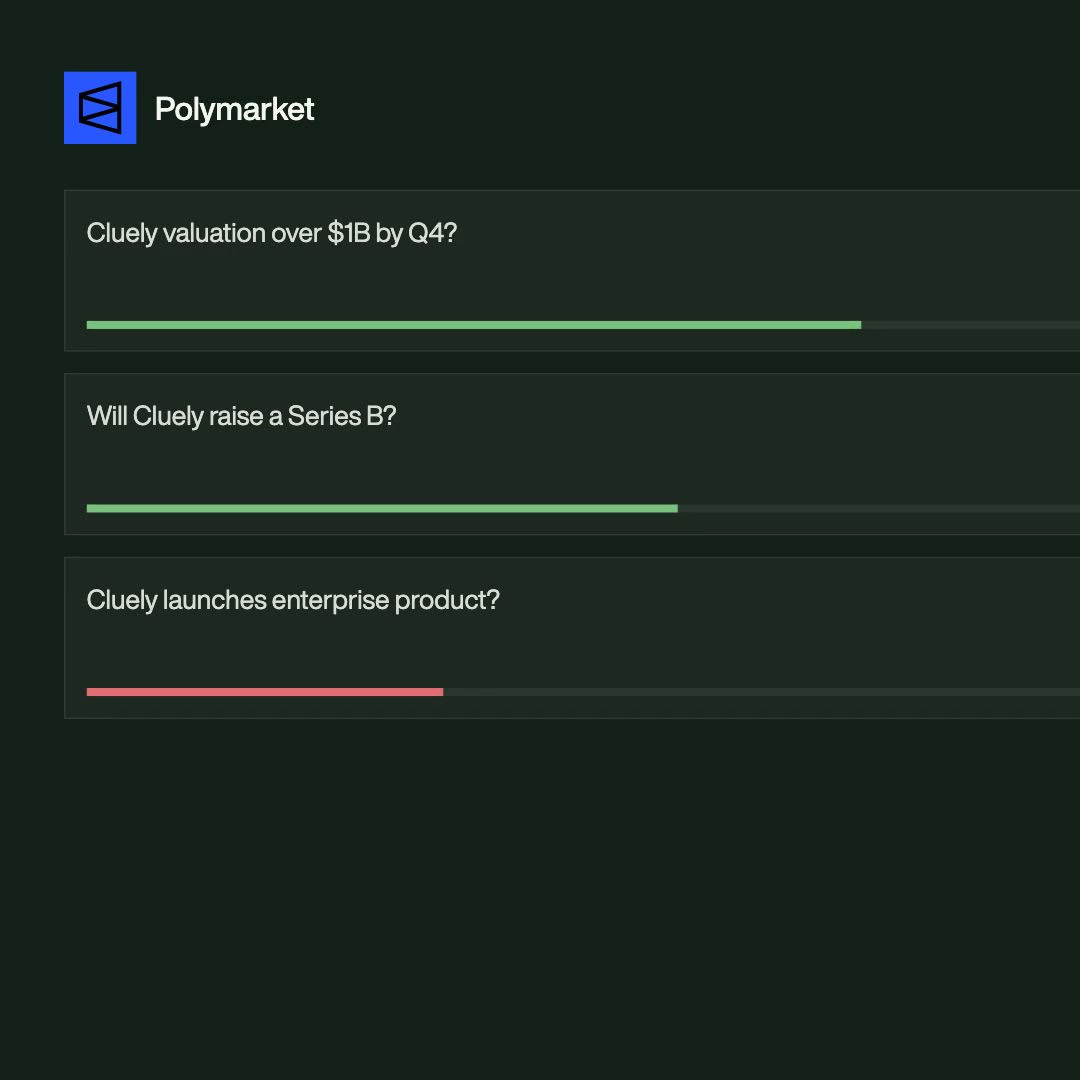Open the Will Cluely raise Series B question
The height and width of the screenshot is (1080, 1080).
click(x=241, y=416)
